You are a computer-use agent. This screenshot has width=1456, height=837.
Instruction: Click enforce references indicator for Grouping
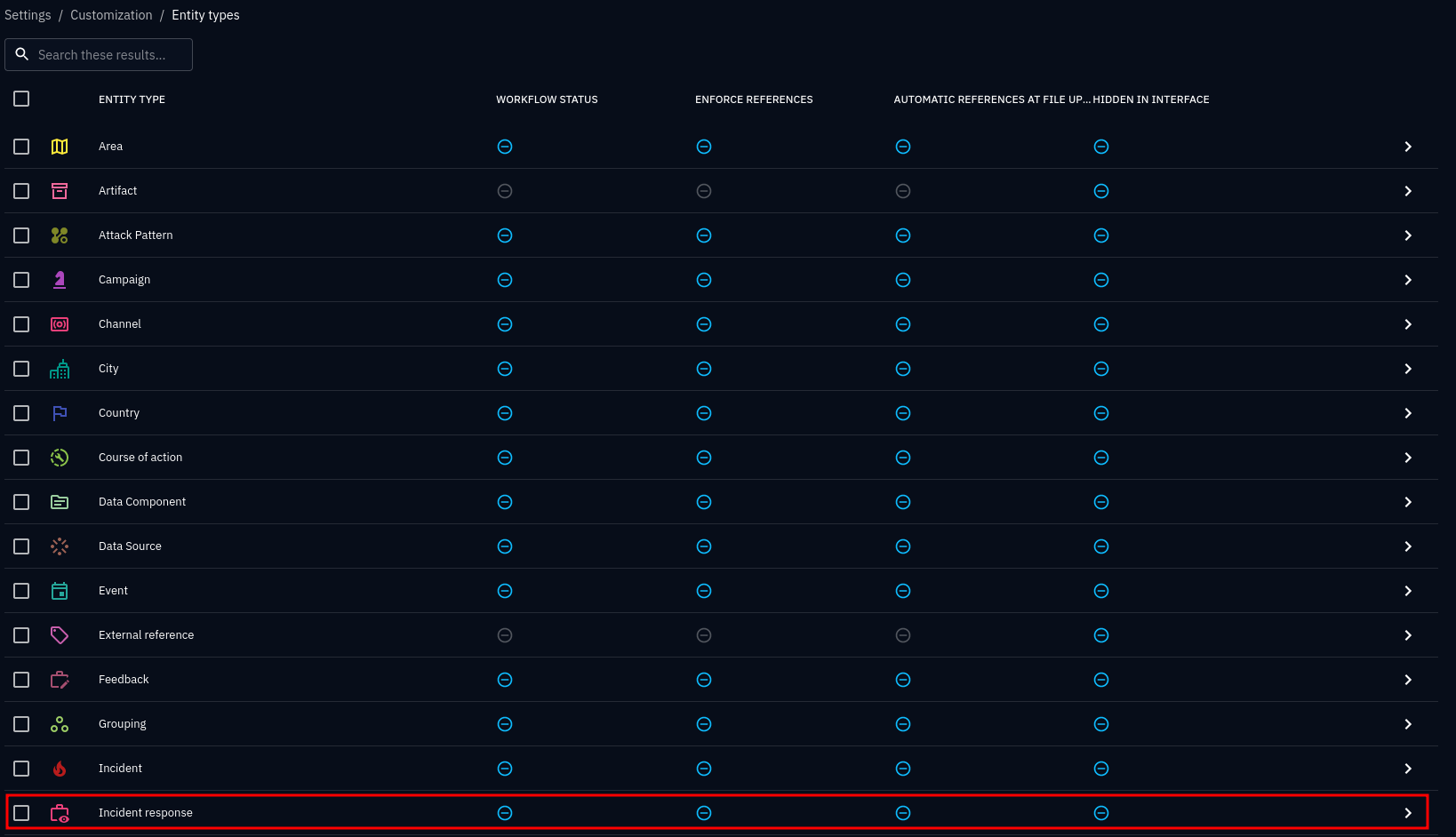click(704, 724)
